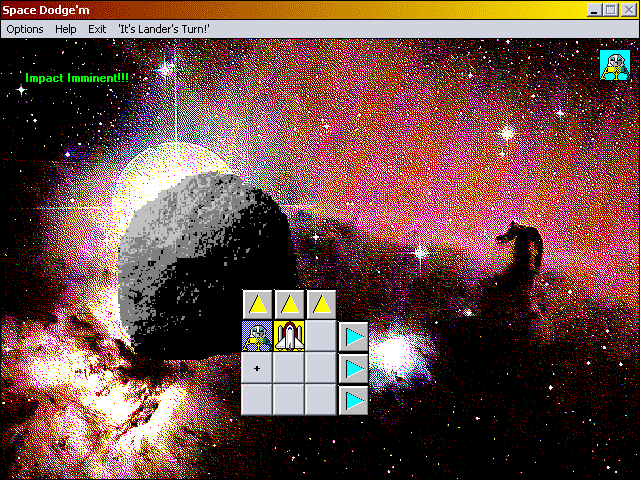
Task: Minimize the Space Dodge'm window
Action: (594, 9)
